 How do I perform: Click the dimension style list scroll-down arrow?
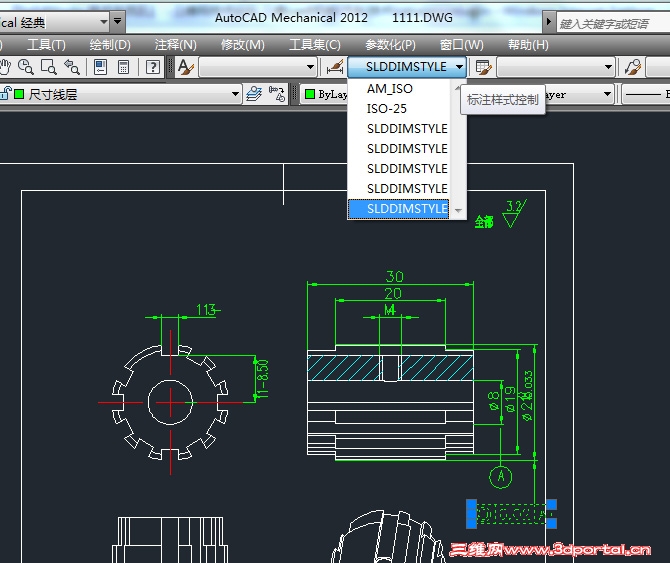click(x=458, y=210)
